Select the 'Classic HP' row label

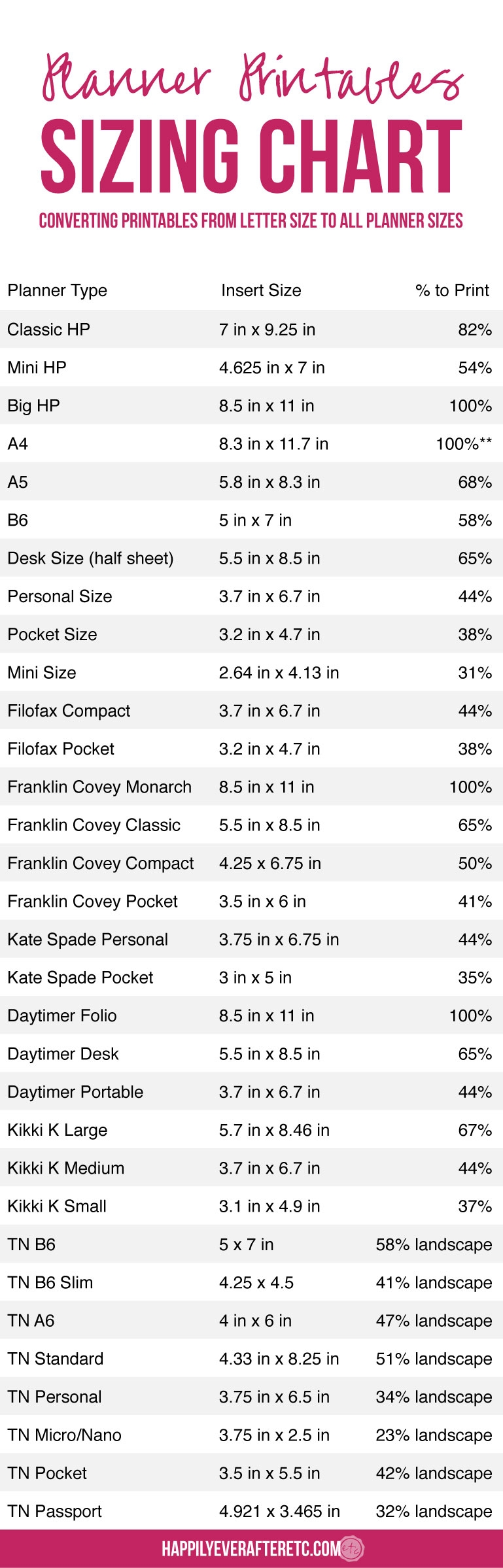point(49,330)
